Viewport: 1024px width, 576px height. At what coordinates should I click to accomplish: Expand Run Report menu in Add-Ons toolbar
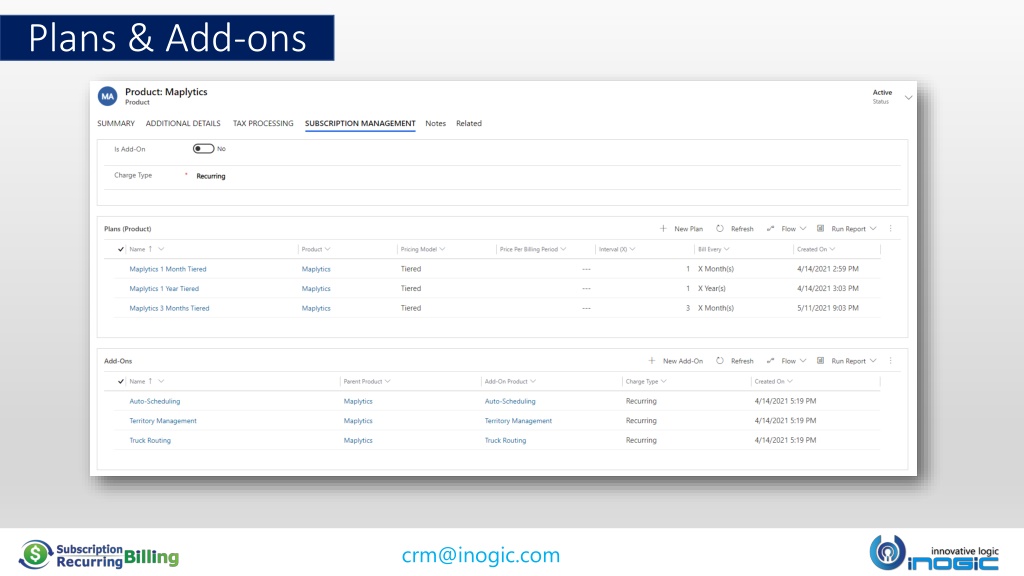[x=873, y=360]
